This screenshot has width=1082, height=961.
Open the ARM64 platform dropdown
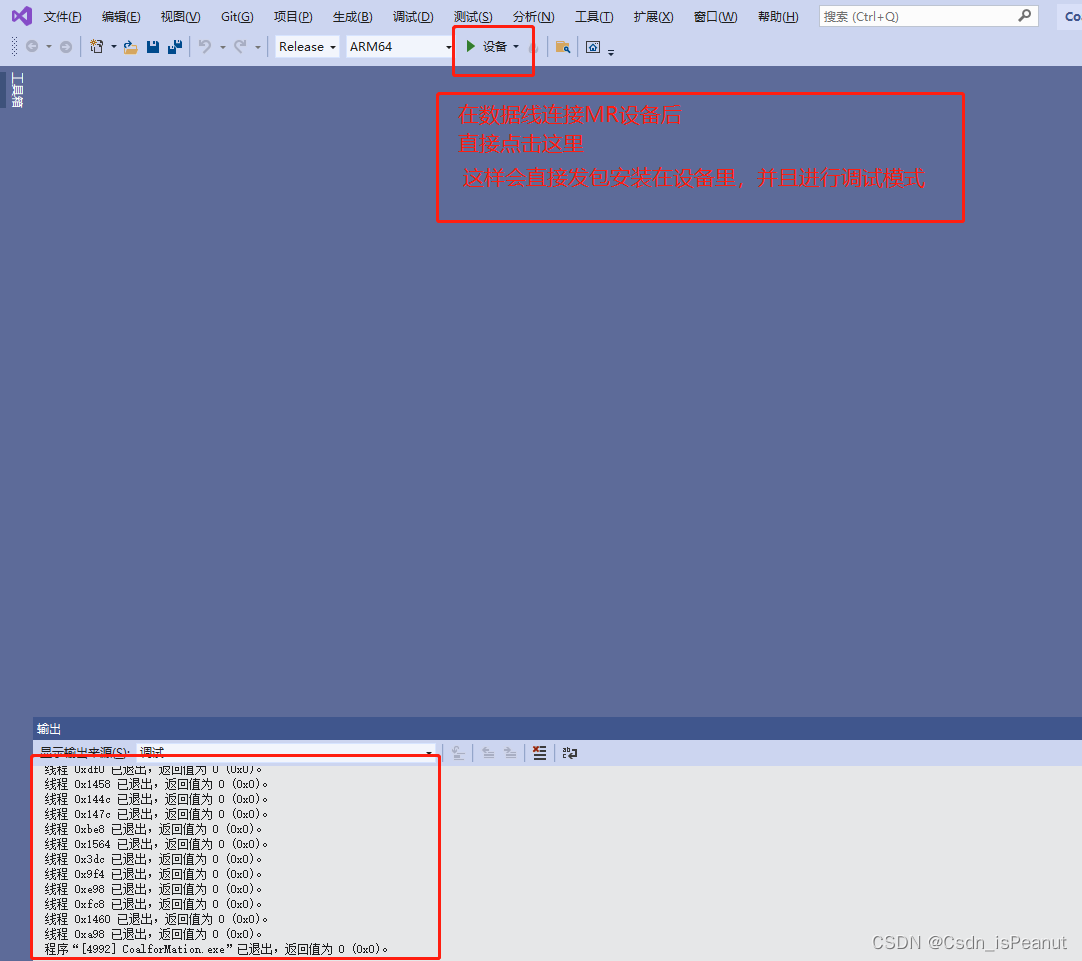tap(400, 46)
